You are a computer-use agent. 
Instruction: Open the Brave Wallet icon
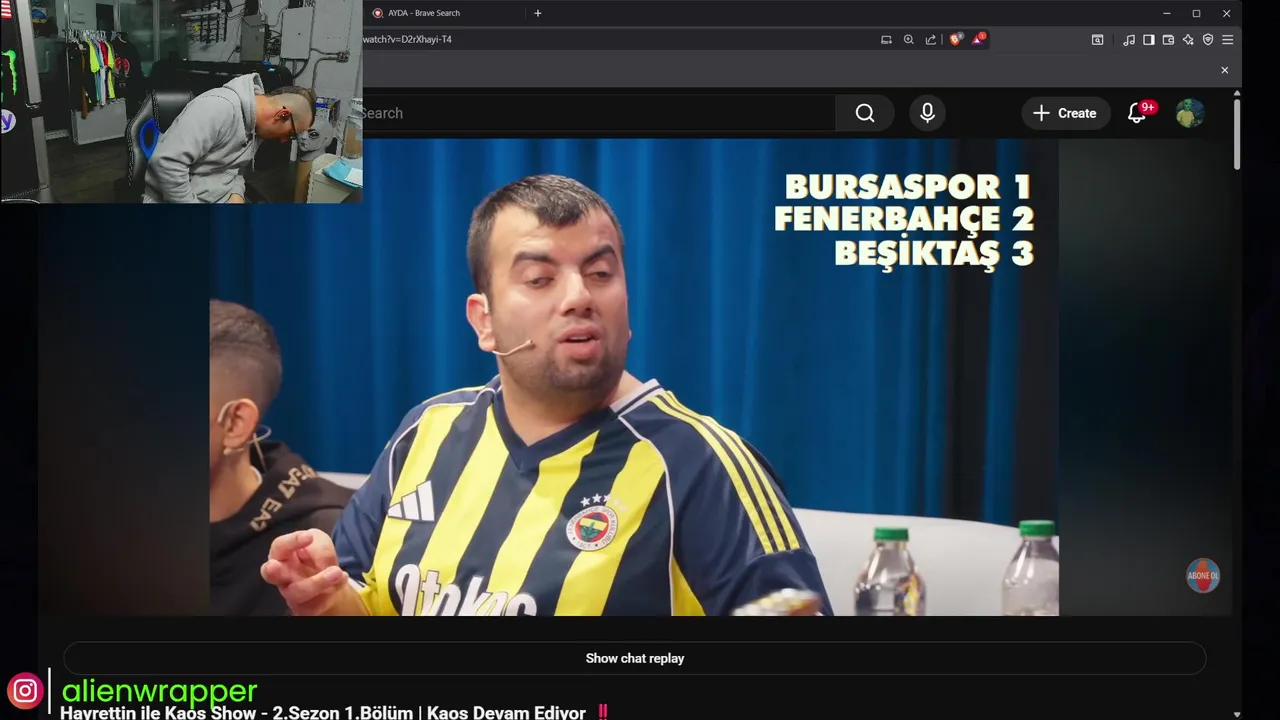[1168, 39]
